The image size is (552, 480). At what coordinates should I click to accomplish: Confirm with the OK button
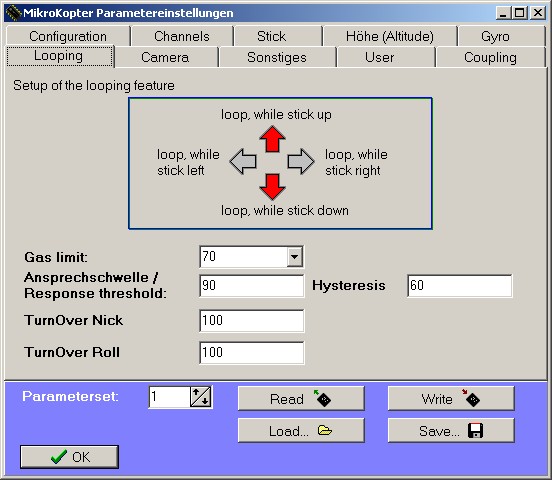69,457
